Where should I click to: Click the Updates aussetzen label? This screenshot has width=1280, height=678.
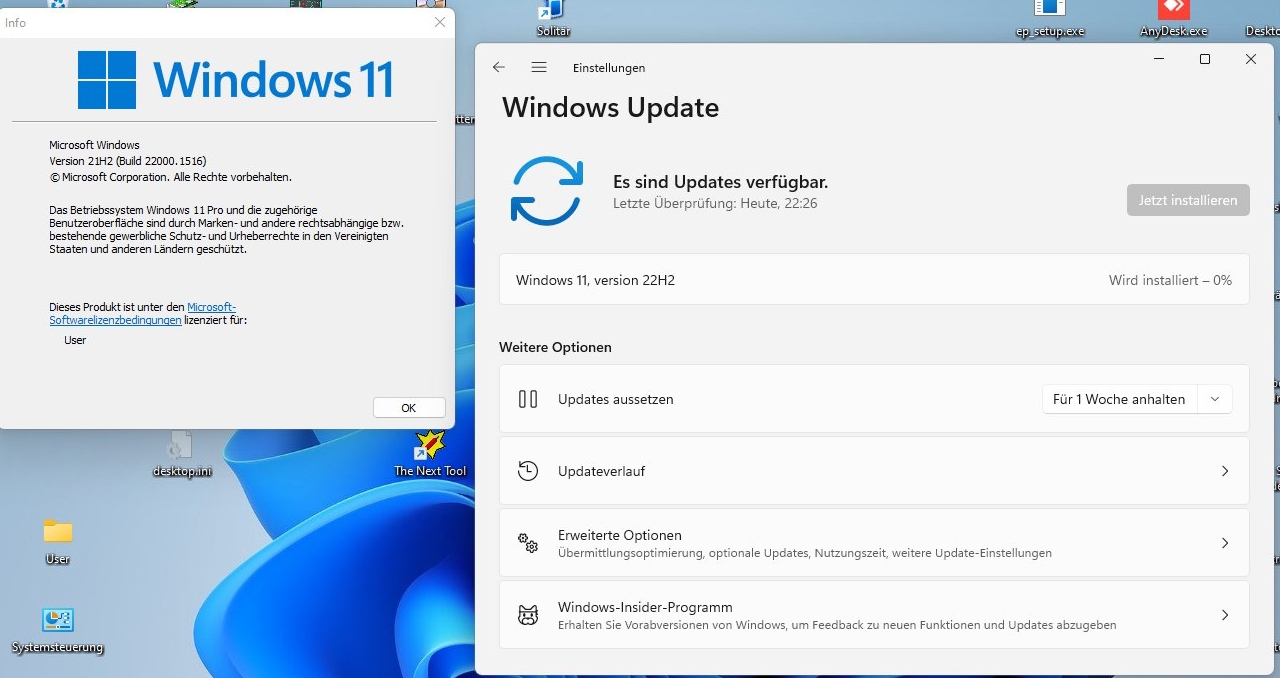pos(616,399)
